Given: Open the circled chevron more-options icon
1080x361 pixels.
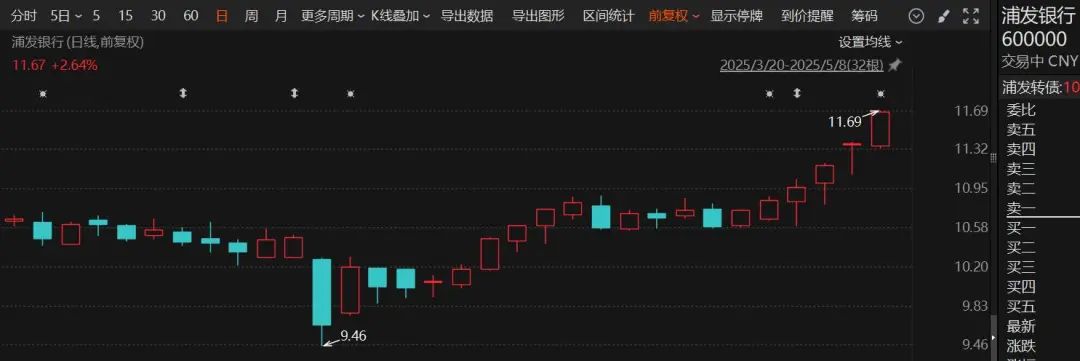Looking at the screenshot, I should 916,16.
